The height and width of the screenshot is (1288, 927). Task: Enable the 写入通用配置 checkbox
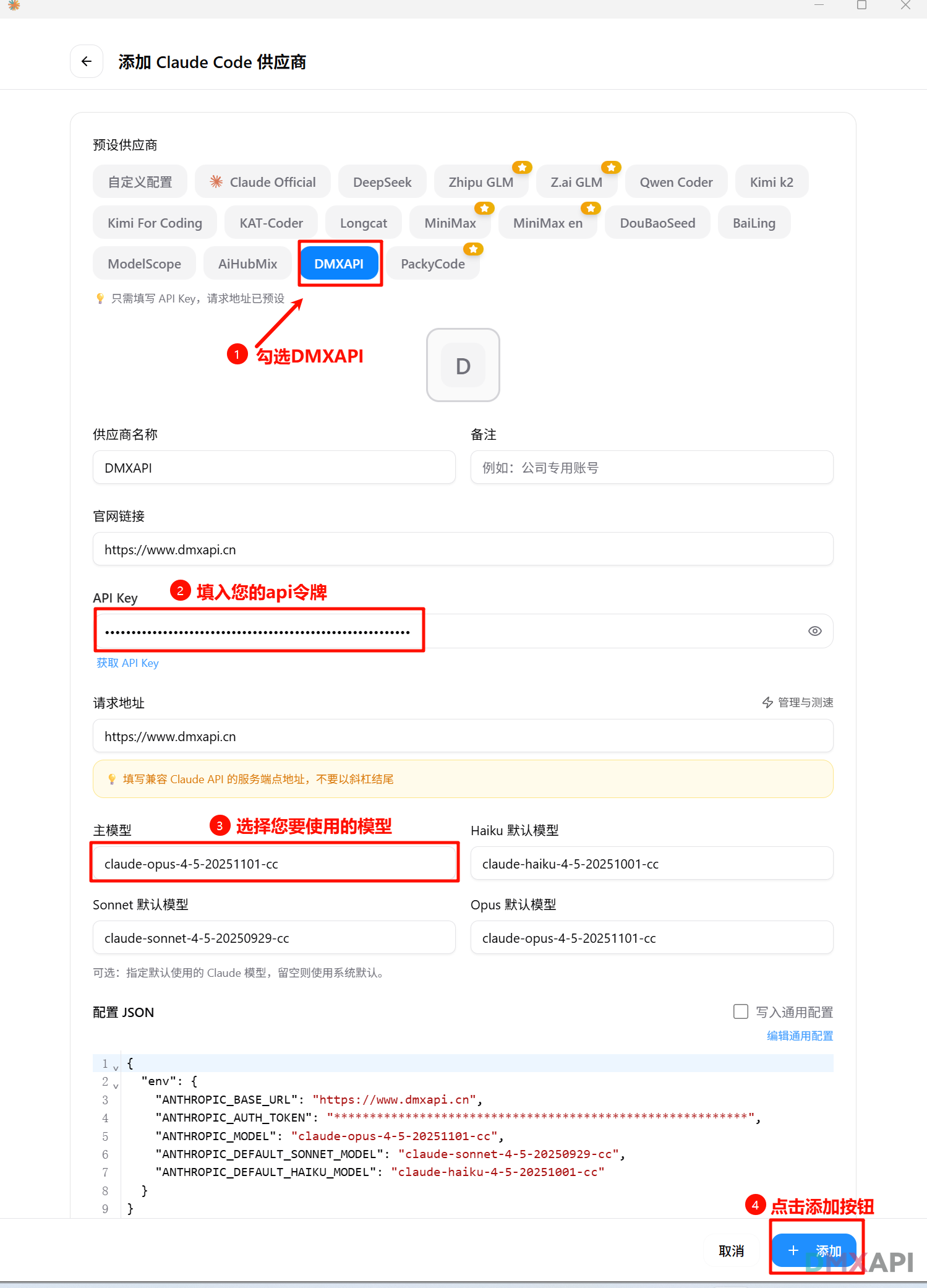(x=740, y=1011)
